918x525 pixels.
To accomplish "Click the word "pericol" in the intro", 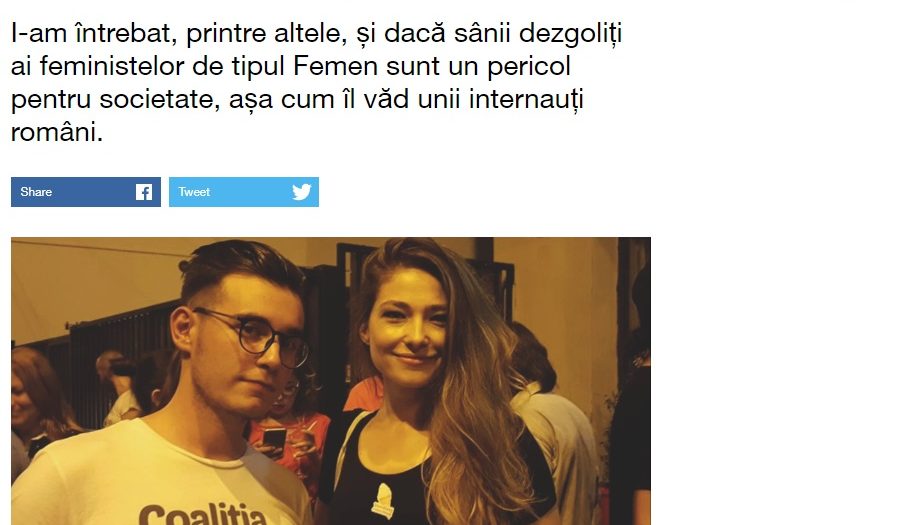I will pos(529,67).
